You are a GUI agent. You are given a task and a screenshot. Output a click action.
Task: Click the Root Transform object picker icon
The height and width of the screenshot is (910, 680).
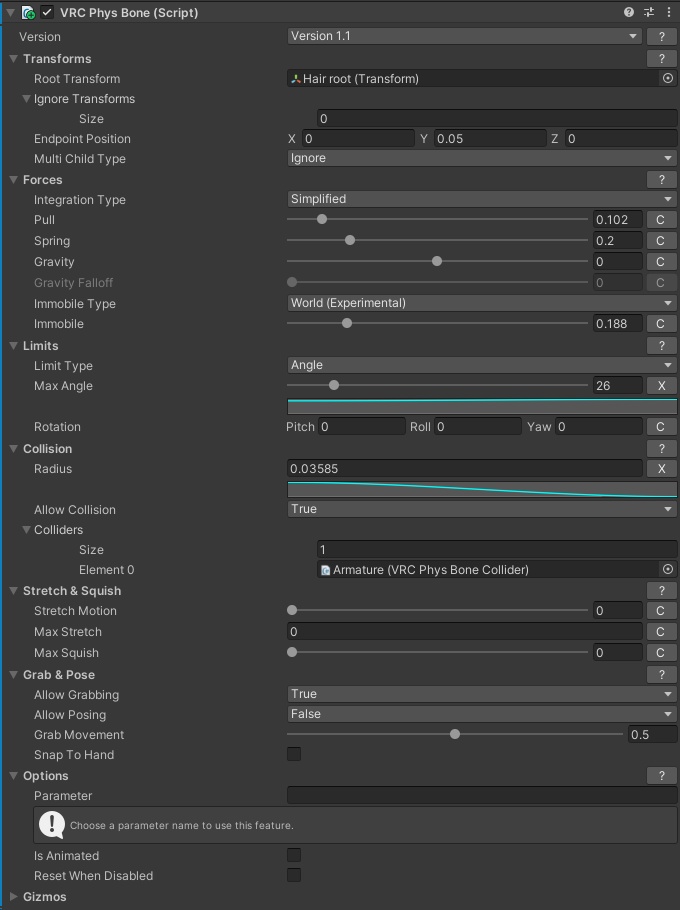[x=668, y=78]
